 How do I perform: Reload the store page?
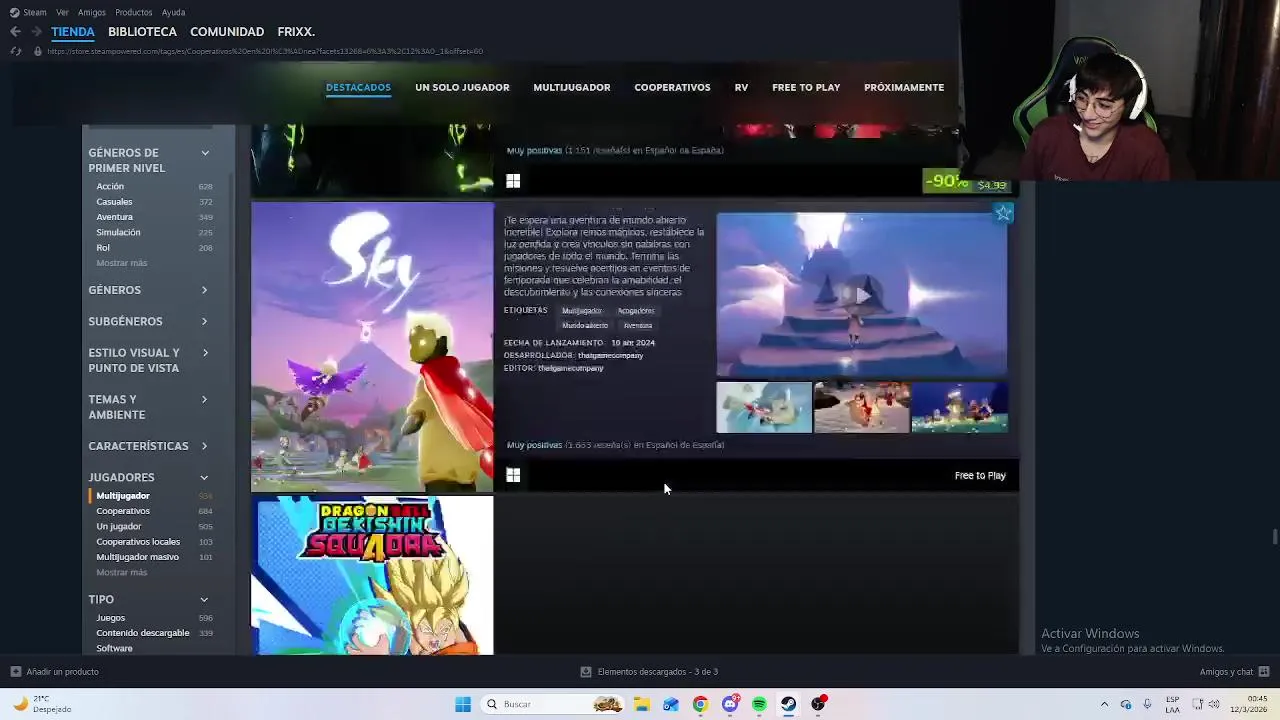tap(15, 51)
